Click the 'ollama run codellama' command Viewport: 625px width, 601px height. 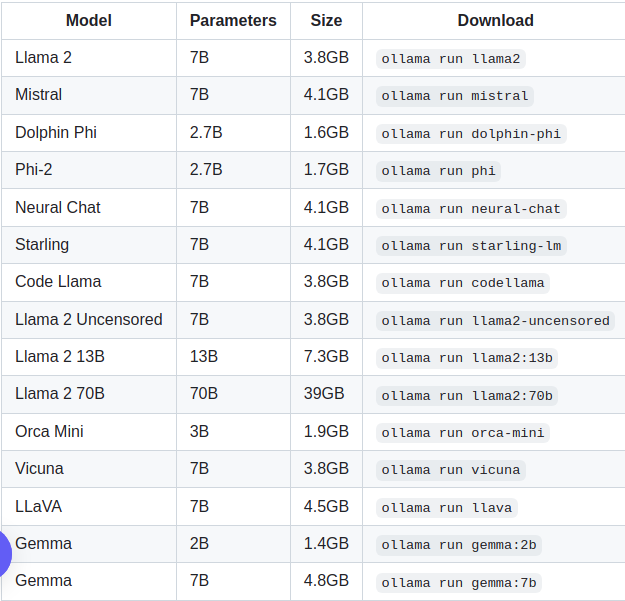[x=462, y=283]
